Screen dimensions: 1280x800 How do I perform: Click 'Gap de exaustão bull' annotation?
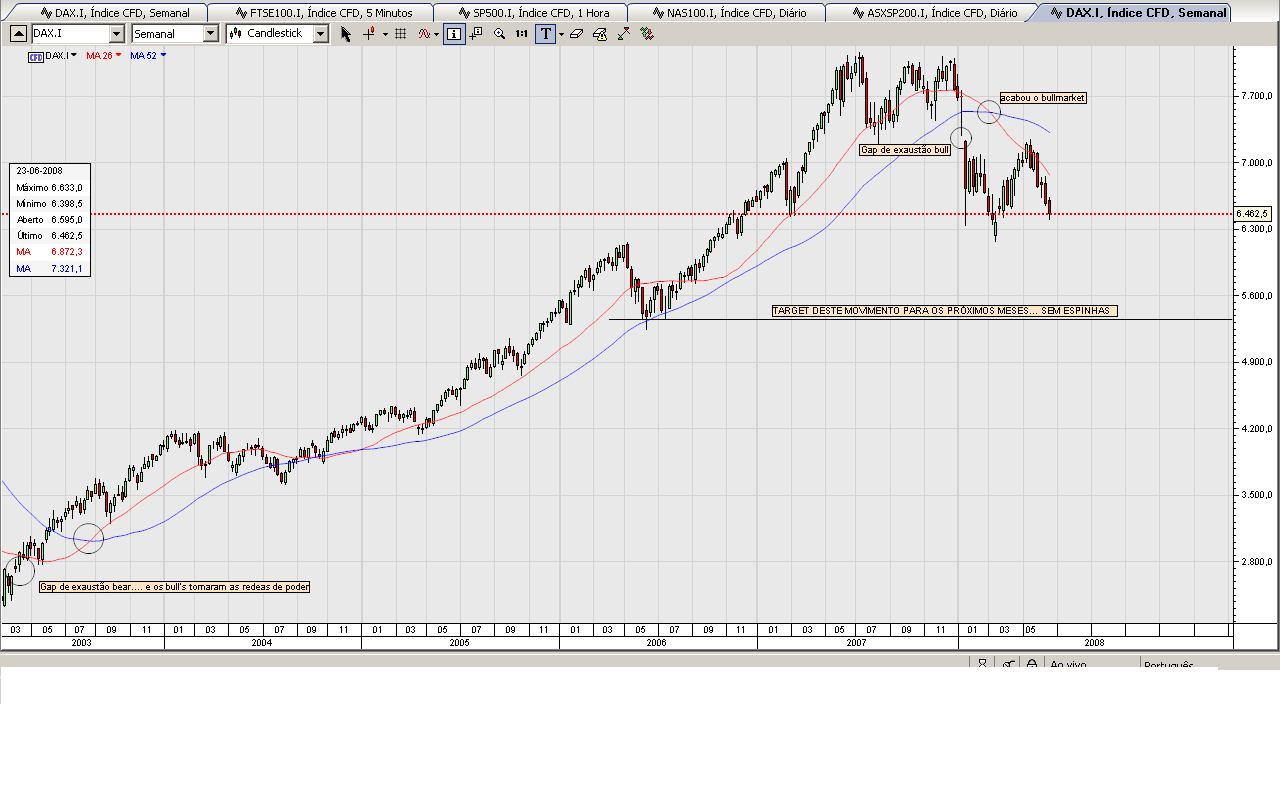(x=905, y=149)
